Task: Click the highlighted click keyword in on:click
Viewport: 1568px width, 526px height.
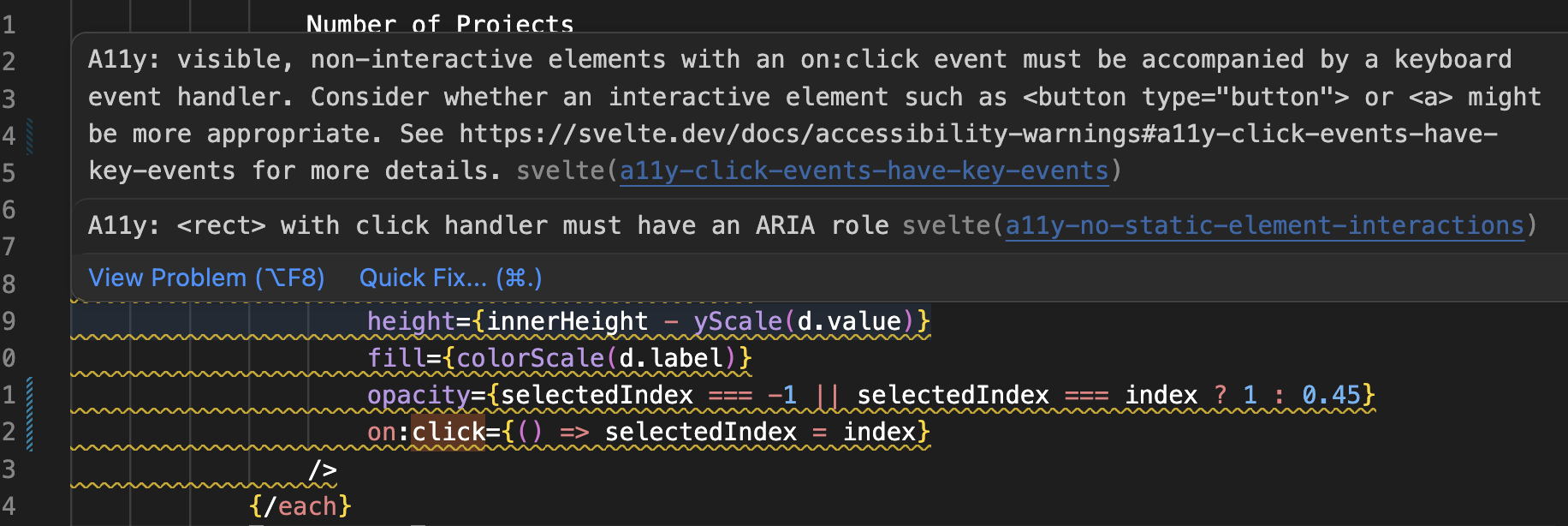Action: tap(448, 432)
